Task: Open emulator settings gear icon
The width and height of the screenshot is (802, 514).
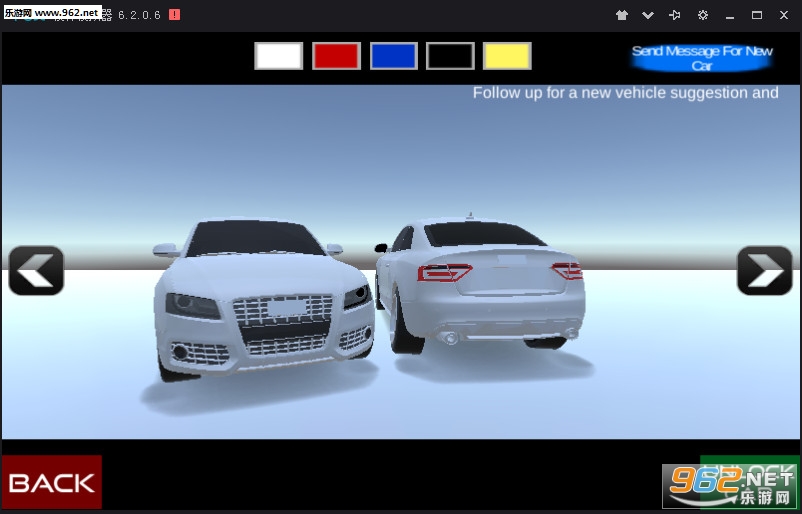Action: coord(703,15)
